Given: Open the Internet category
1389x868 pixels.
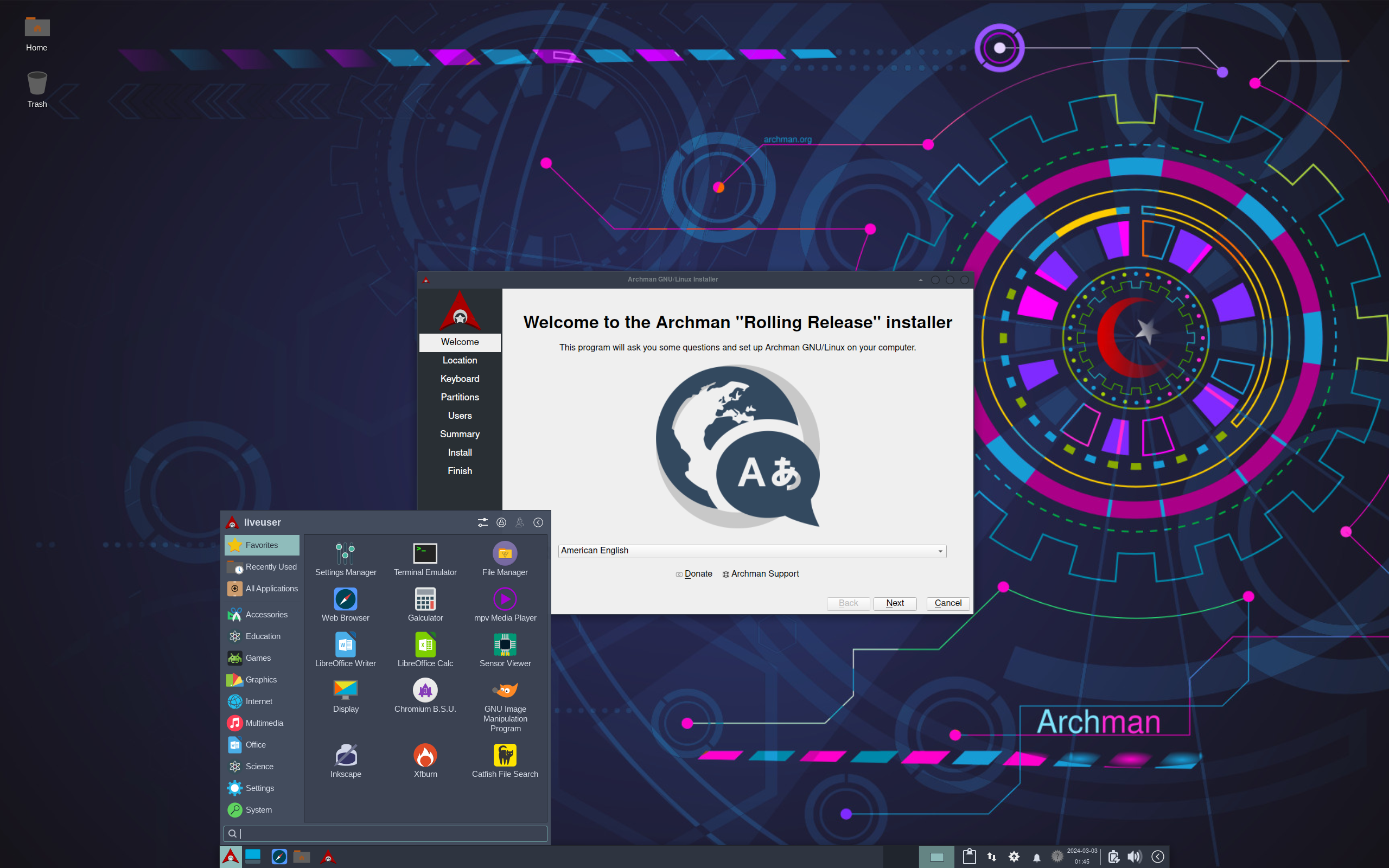Looking at the screenshot, I should [x=262, y=701].
